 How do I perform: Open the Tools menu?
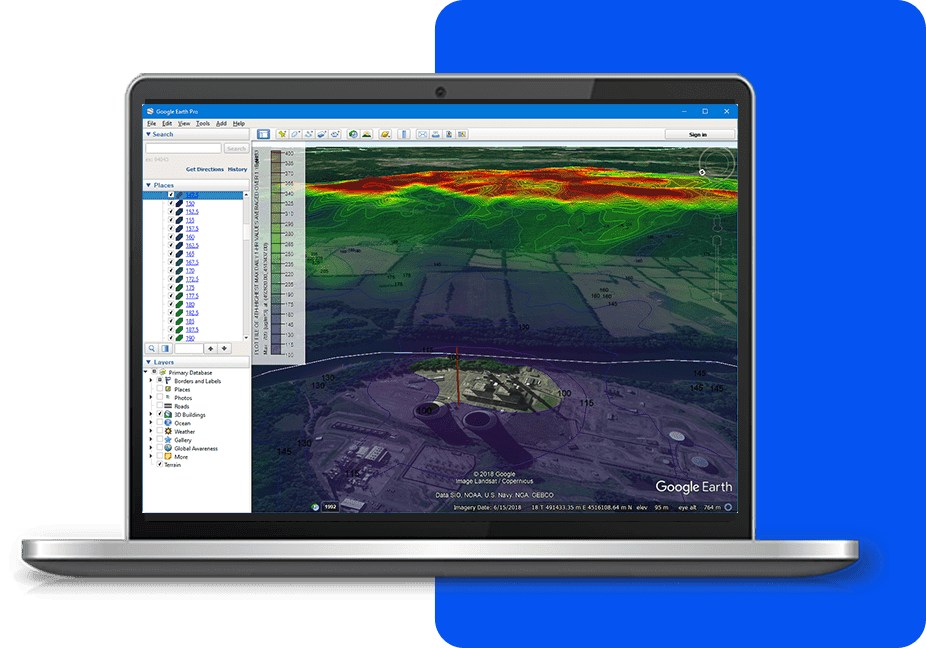coord(203,123)
